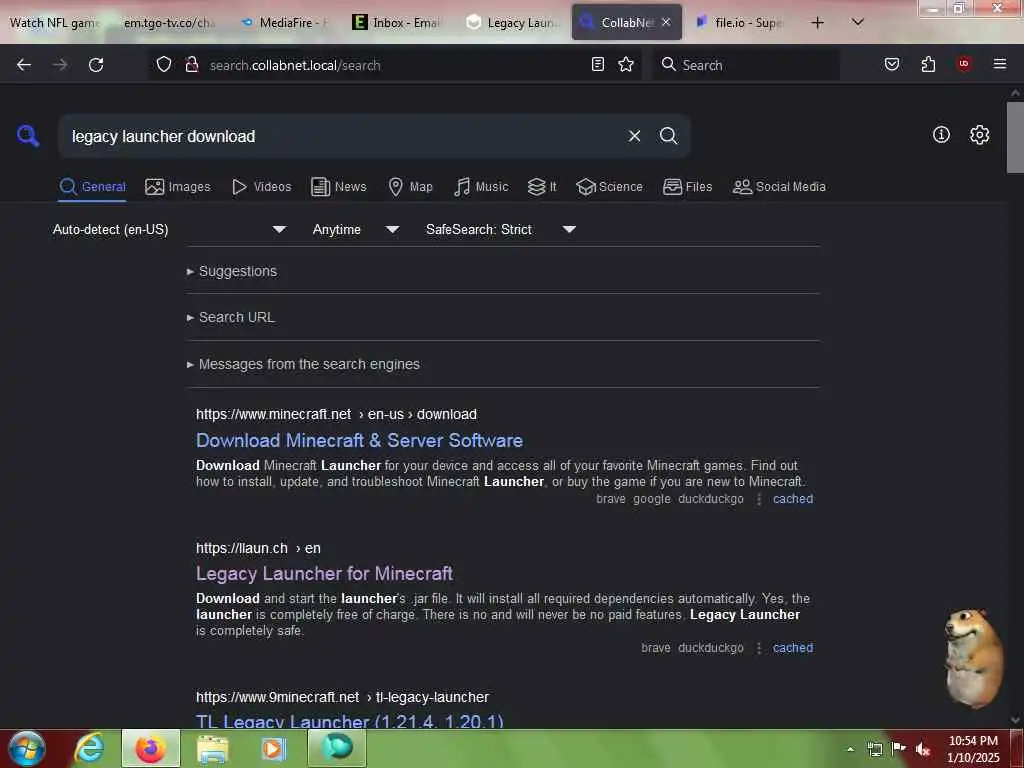This screenshot has width=1024, height=768.
Task: Open the Anytime time range dropdown
Action: pyautogui.click(x=355, y=229)
